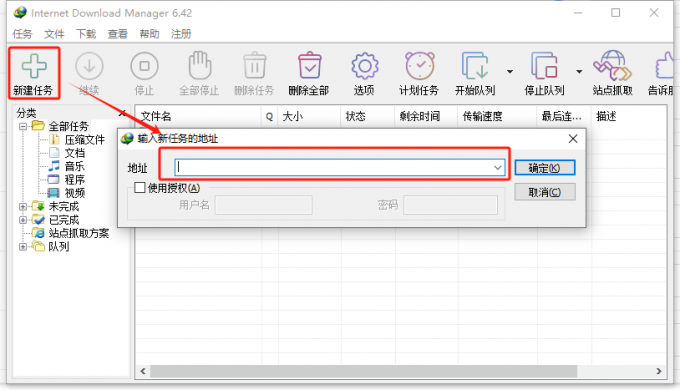The width and height of the screenshot is (680, 390).
Task: Click the 新建任务 plus icon
Action: pos(34,66)
